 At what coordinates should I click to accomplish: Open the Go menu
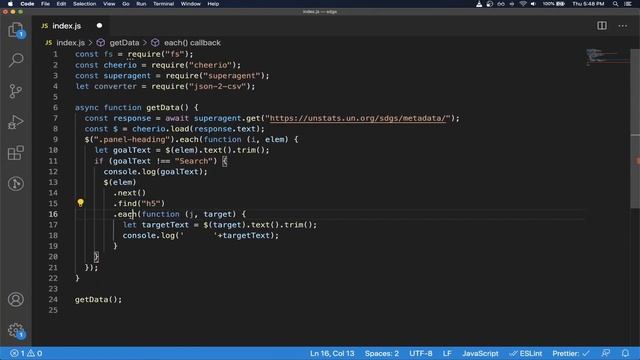(x=126, y=4)
